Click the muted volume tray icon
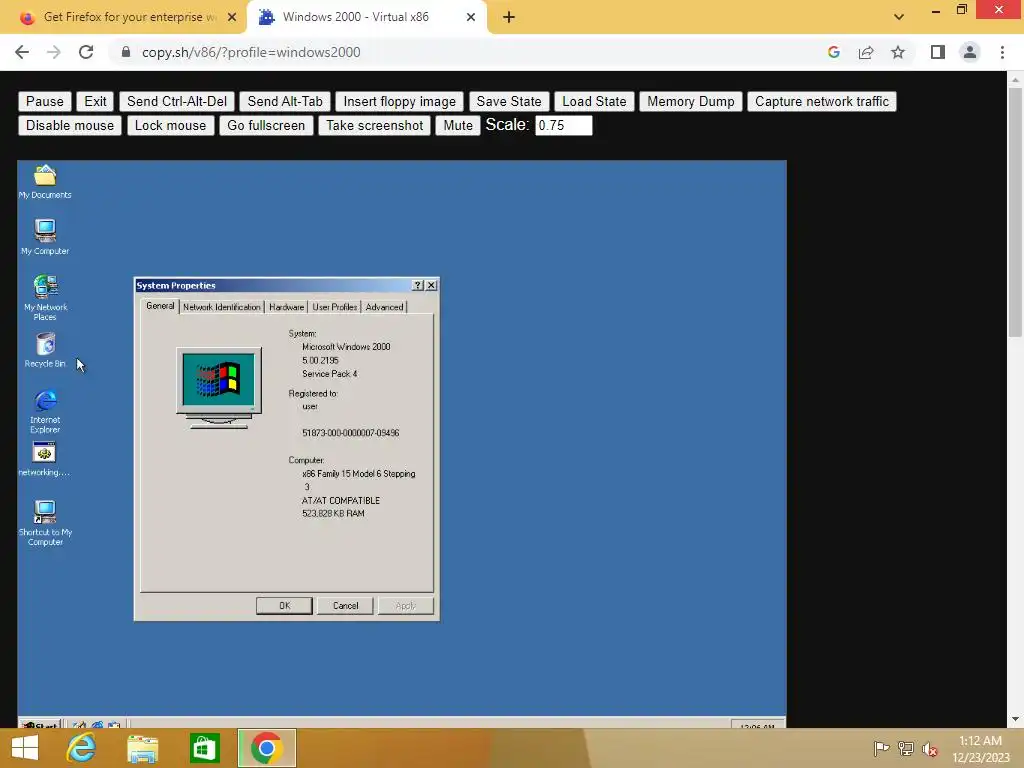 [x=930, y=749]
